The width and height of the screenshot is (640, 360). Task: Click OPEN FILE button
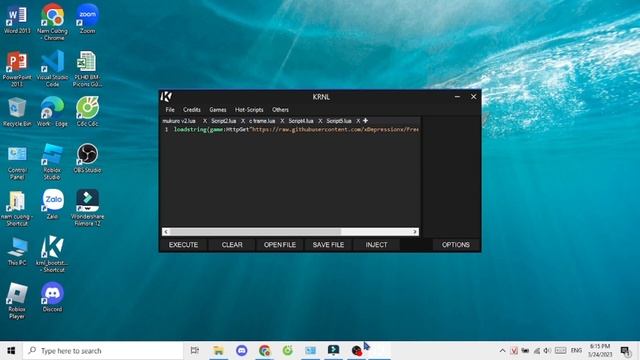pyautogui.click(x=280, y=244)
